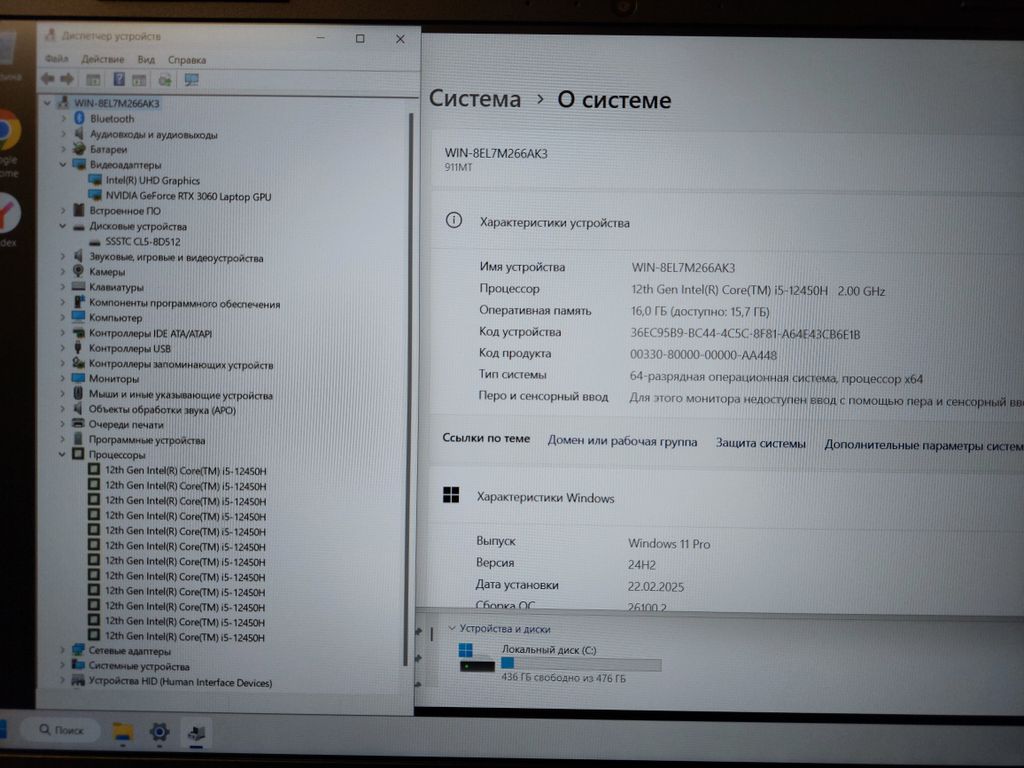Click the Компьютер category icon

pyautogui.click(x=78, y=317)
